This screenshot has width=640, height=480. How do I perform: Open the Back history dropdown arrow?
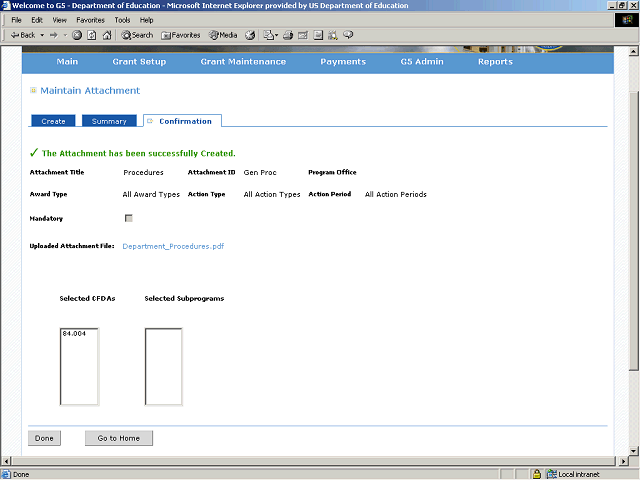click(42, 35)
